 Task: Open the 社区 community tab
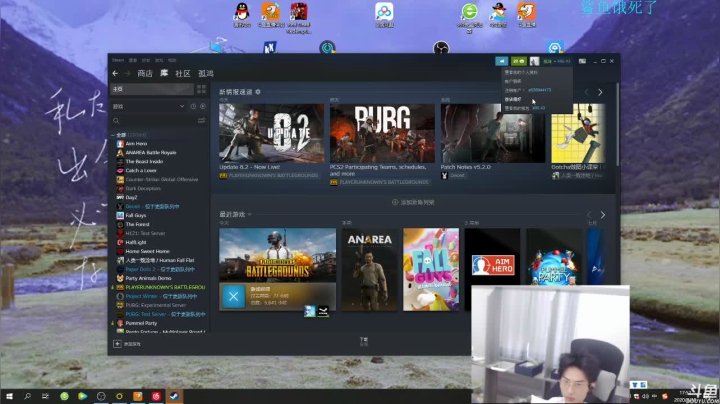click(x=183, y=73)
